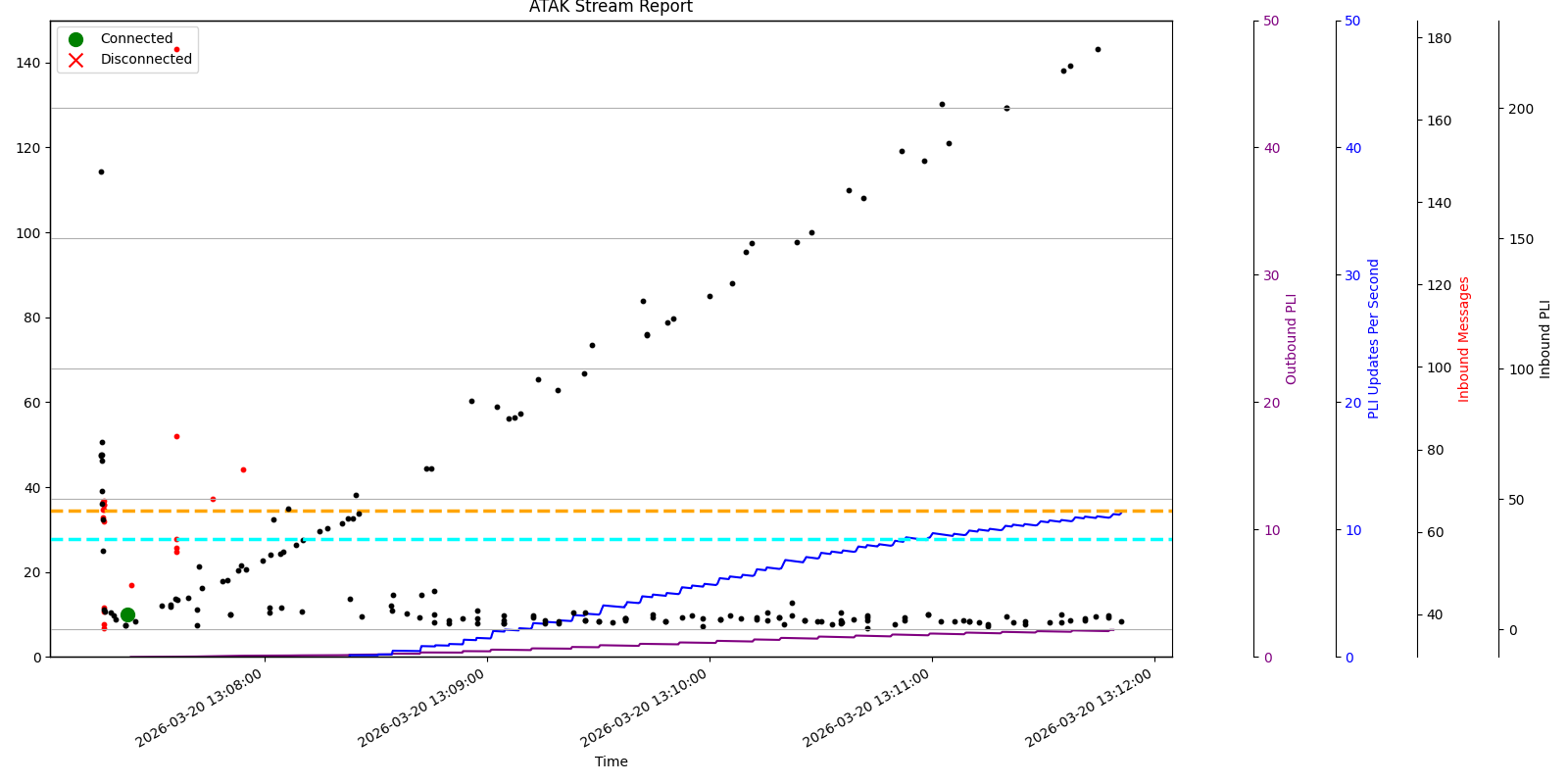Click the cyan dashed horizontal line
1568x784 pixels.
tap(588, 539)
